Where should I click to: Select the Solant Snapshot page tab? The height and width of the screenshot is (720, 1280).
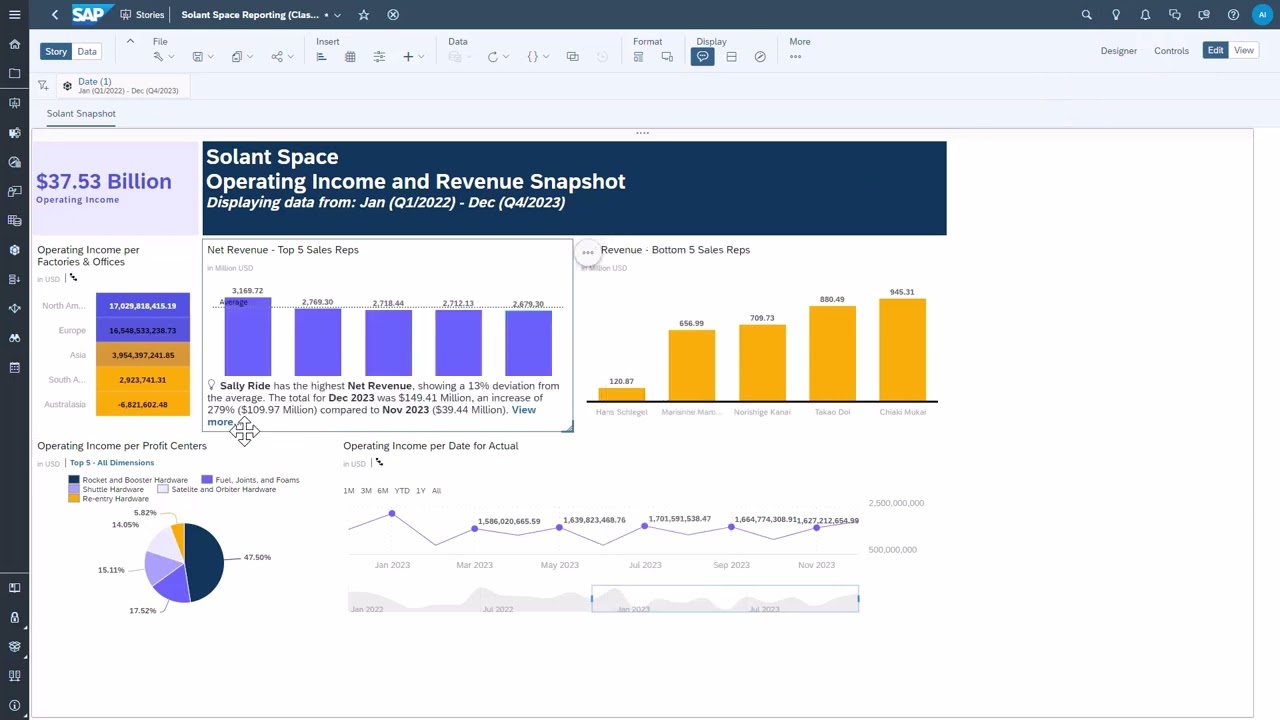(81, 113)
